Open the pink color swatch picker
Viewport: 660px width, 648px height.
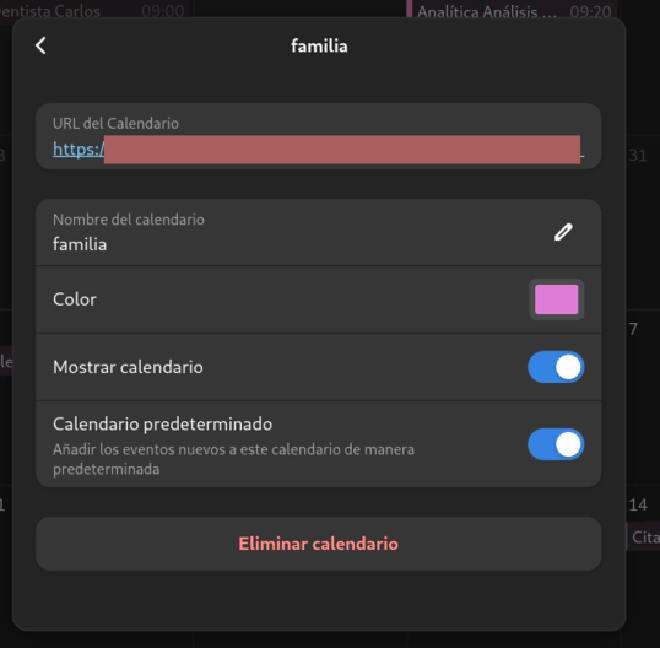coord(556,299)
